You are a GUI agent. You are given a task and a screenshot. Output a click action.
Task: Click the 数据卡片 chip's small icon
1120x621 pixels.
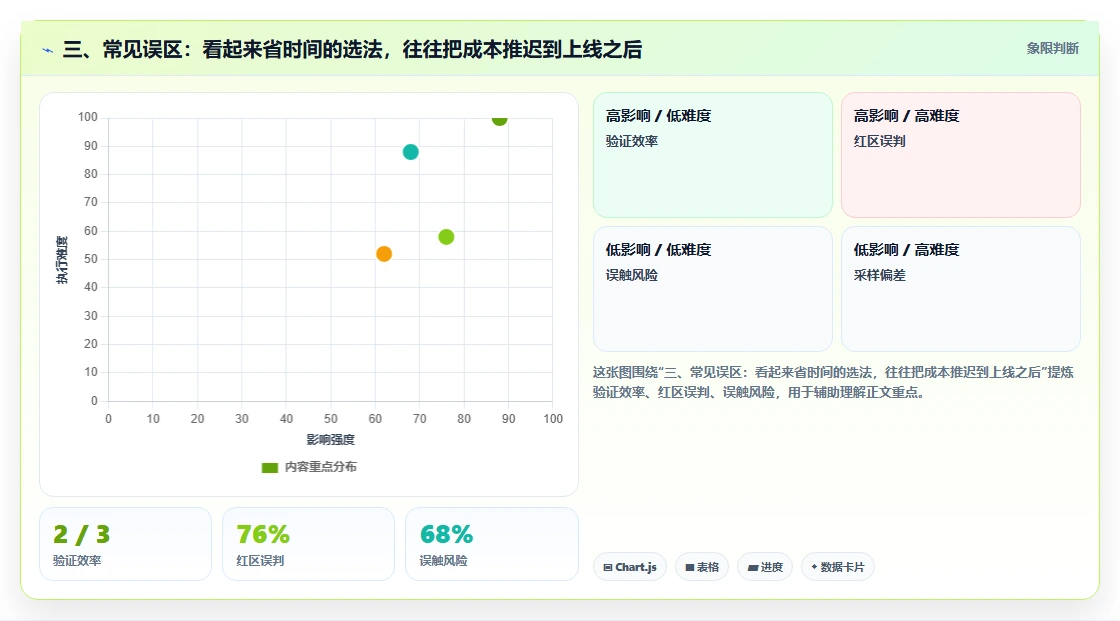(x=814, y=567)
